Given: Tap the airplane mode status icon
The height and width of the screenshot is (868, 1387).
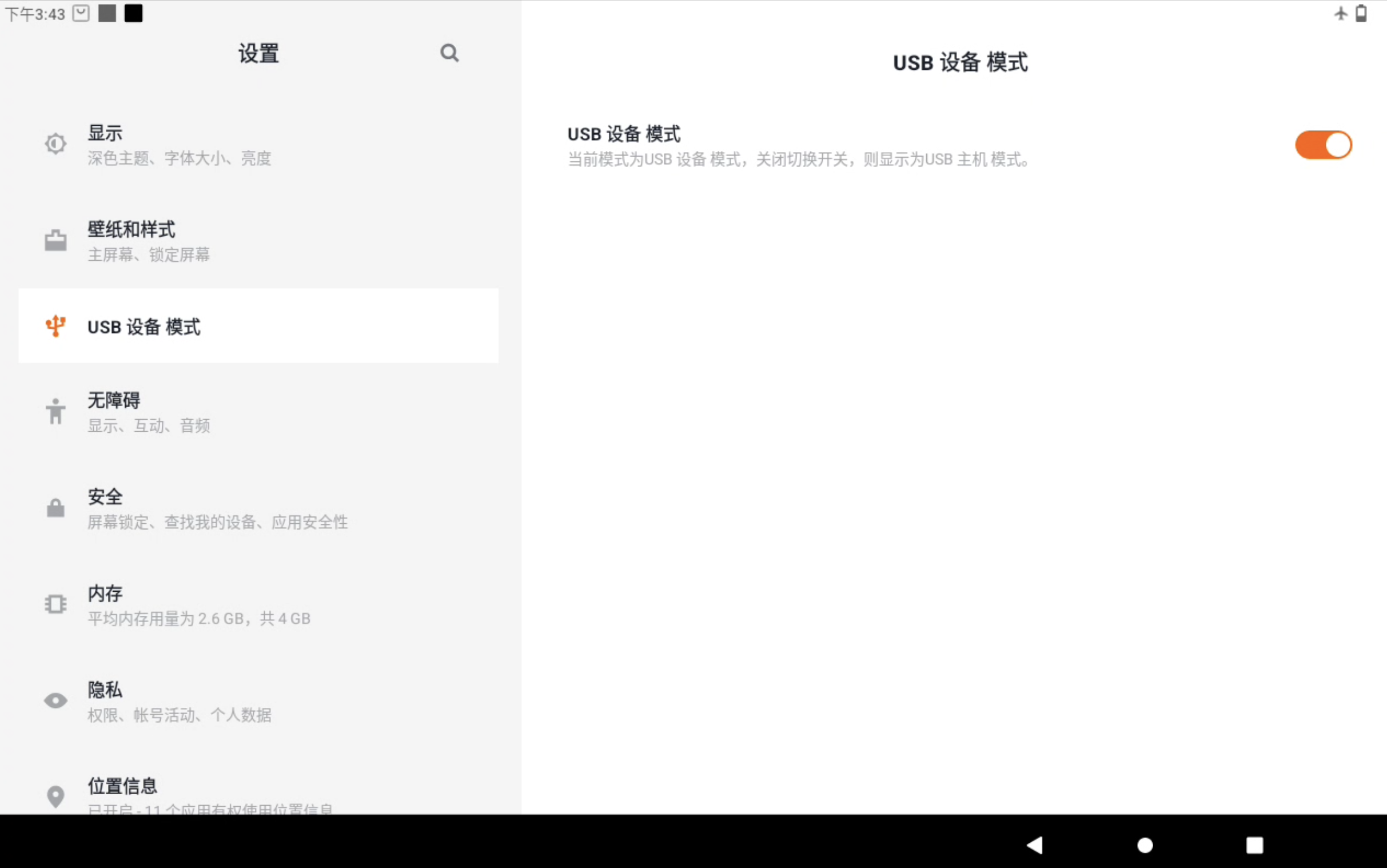Looking at the screenshot, I should click(x=1341, y=13).
